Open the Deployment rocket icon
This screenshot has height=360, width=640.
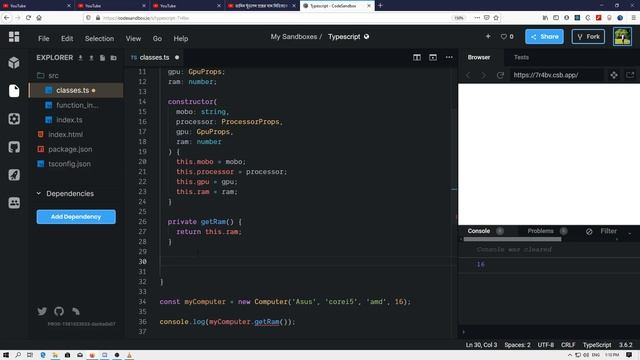tap(14, 175)
